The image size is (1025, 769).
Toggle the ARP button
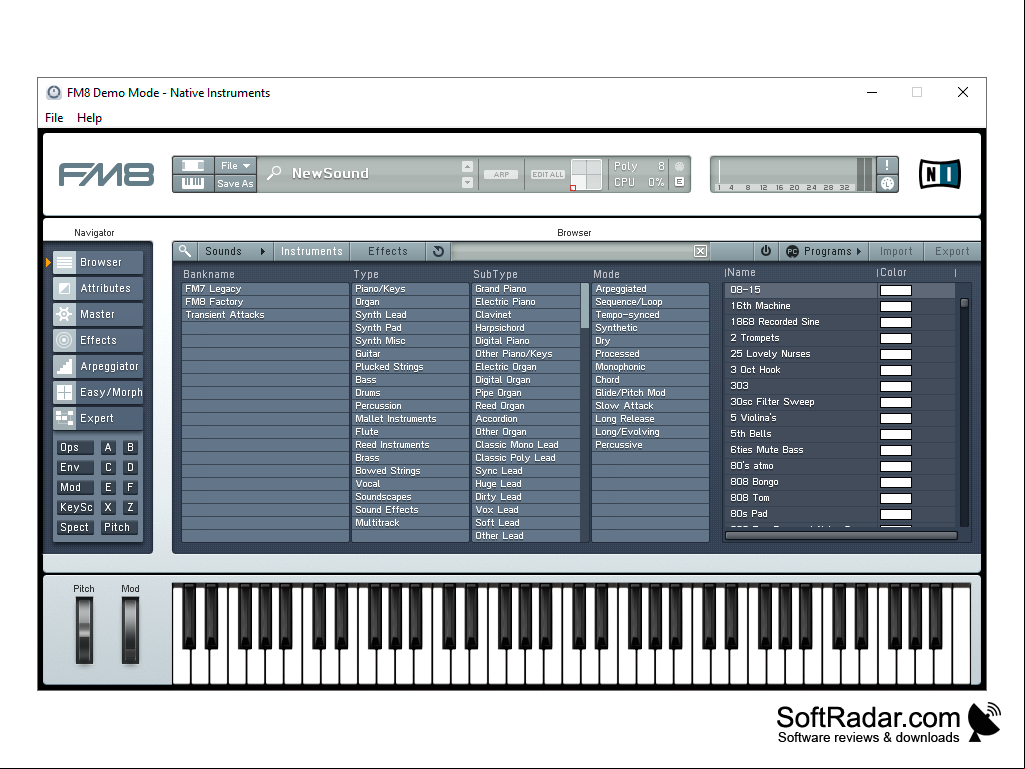tap(501, 175)
